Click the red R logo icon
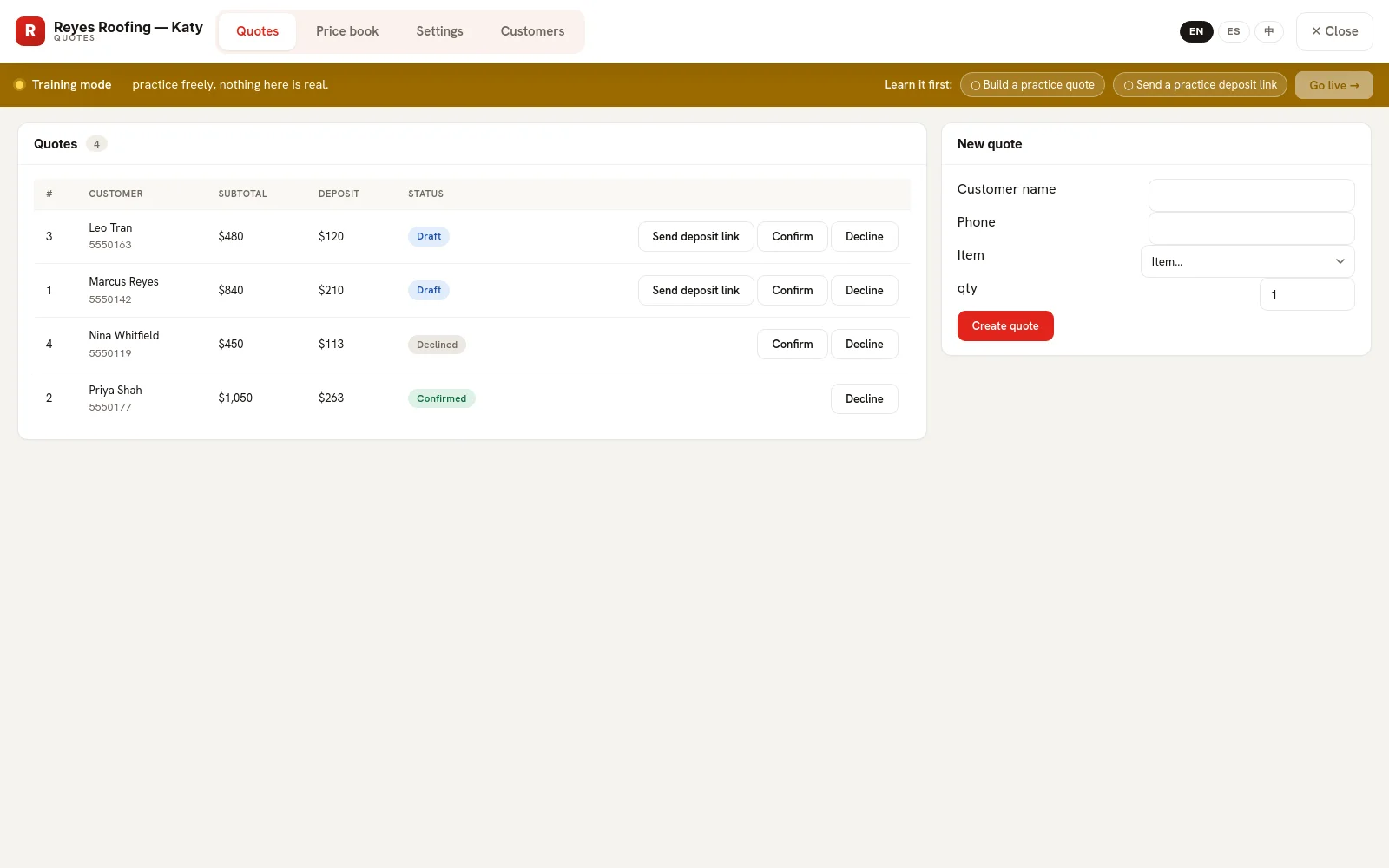This screenshot has width=1389, height=868. point(30,31)
